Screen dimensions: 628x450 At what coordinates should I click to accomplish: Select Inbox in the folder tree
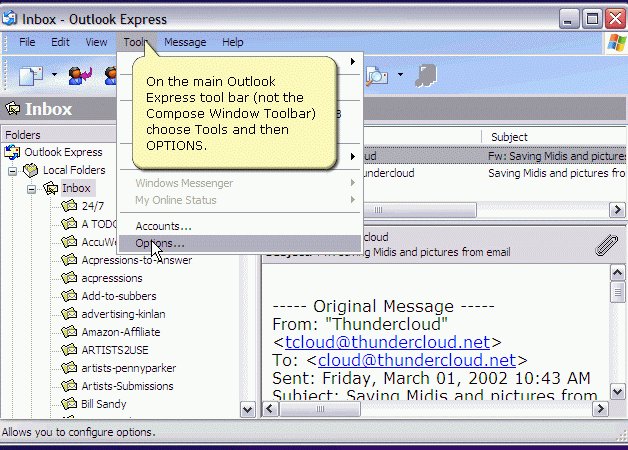pyautogui.click(x=76, y=188)
